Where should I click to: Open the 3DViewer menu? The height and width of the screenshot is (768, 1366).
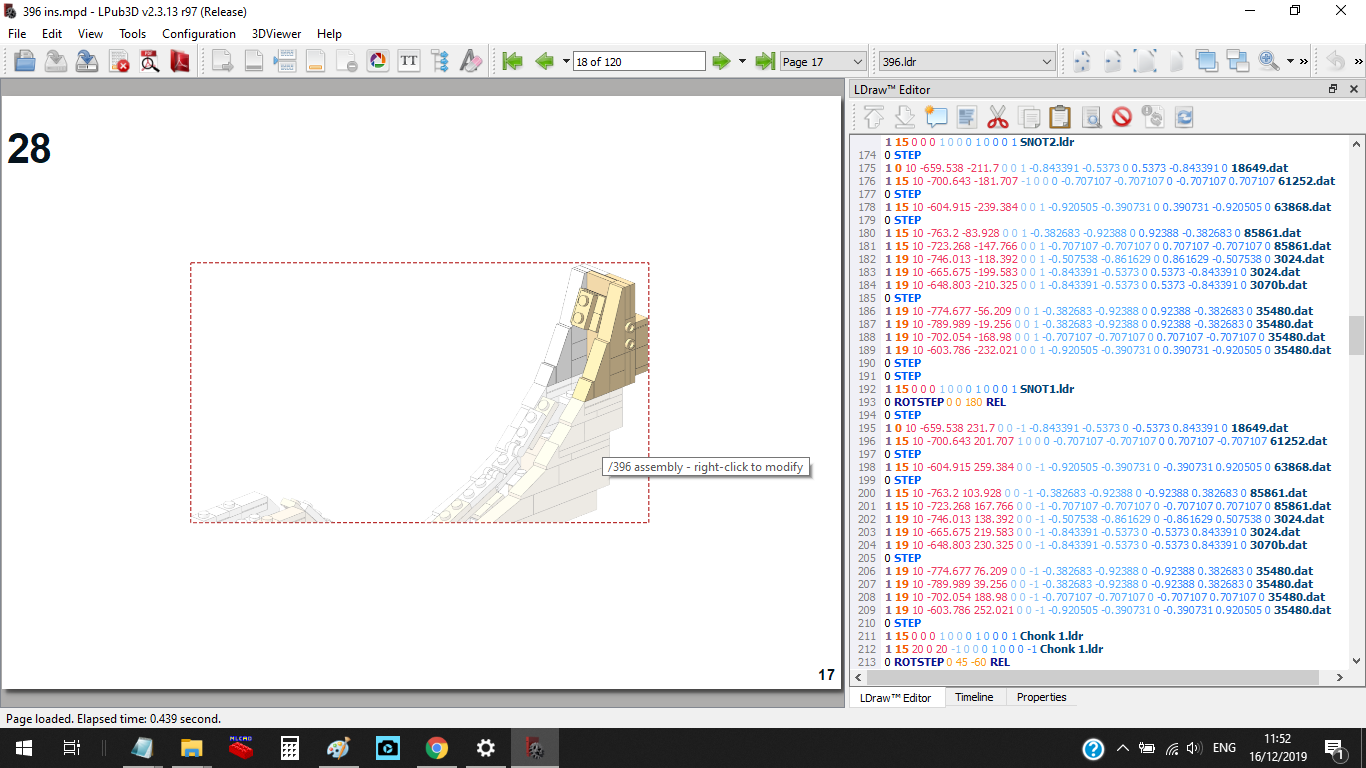[275, 33]
